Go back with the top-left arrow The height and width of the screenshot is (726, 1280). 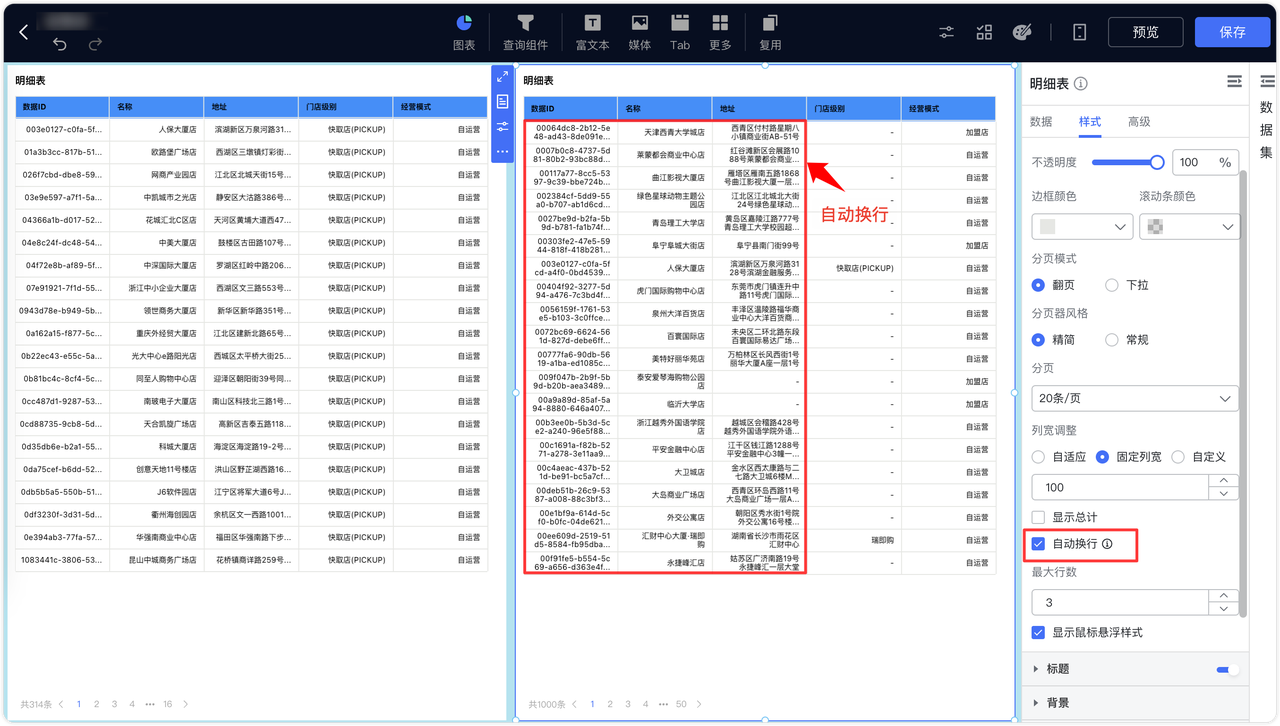(24, 33)
